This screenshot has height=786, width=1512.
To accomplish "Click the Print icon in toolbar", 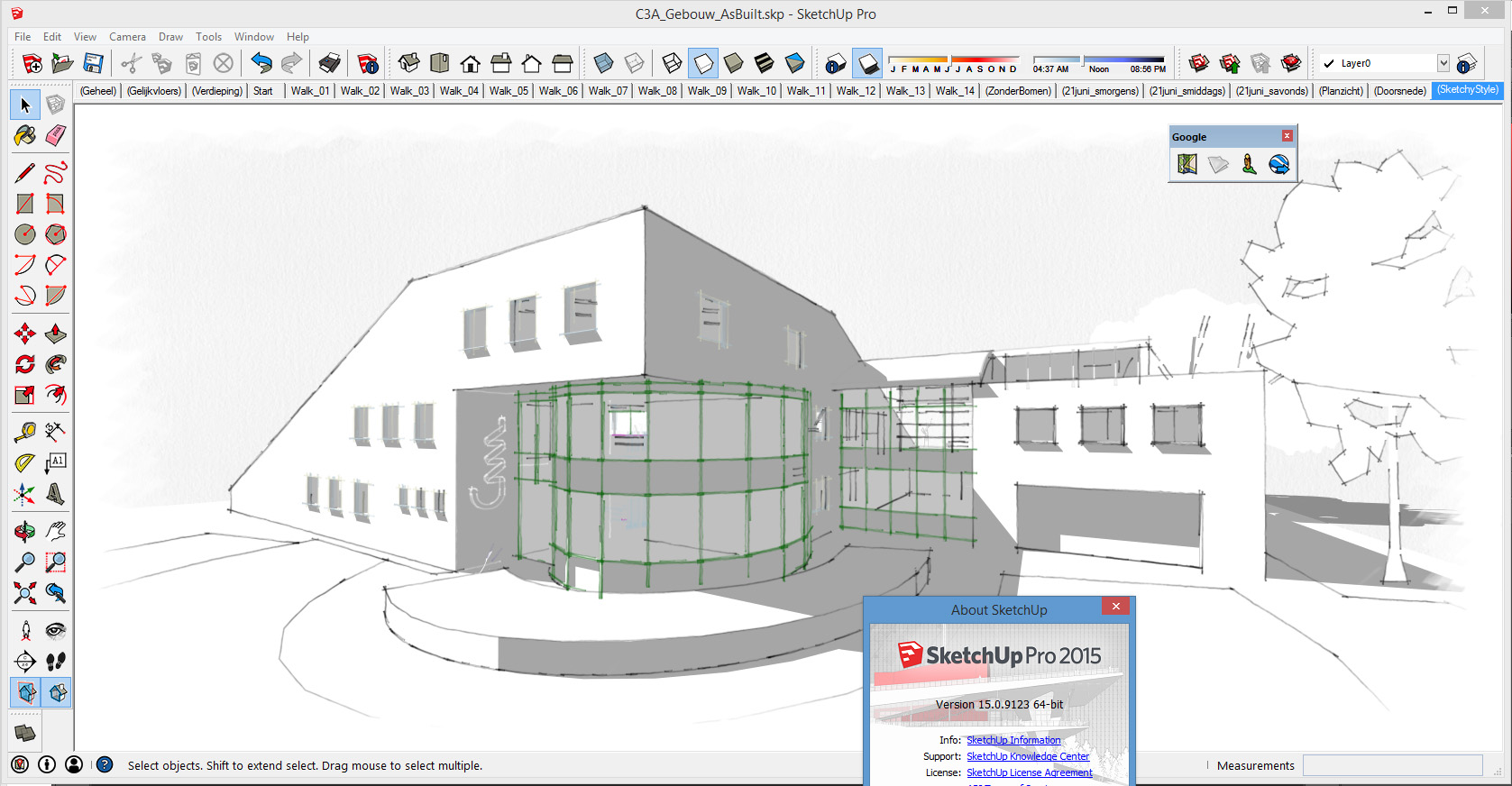I will (x=330, y=63).
